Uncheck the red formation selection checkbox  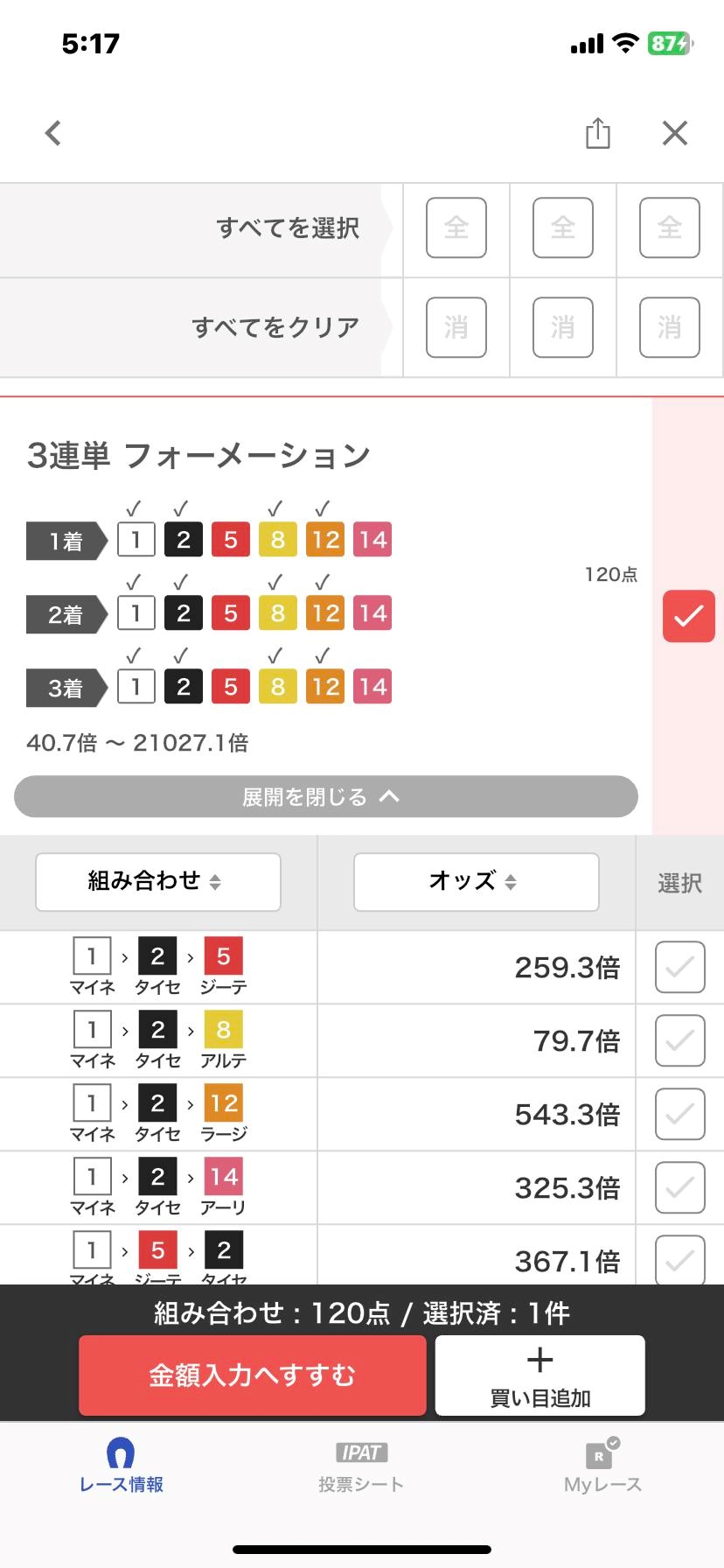point(688,616)
